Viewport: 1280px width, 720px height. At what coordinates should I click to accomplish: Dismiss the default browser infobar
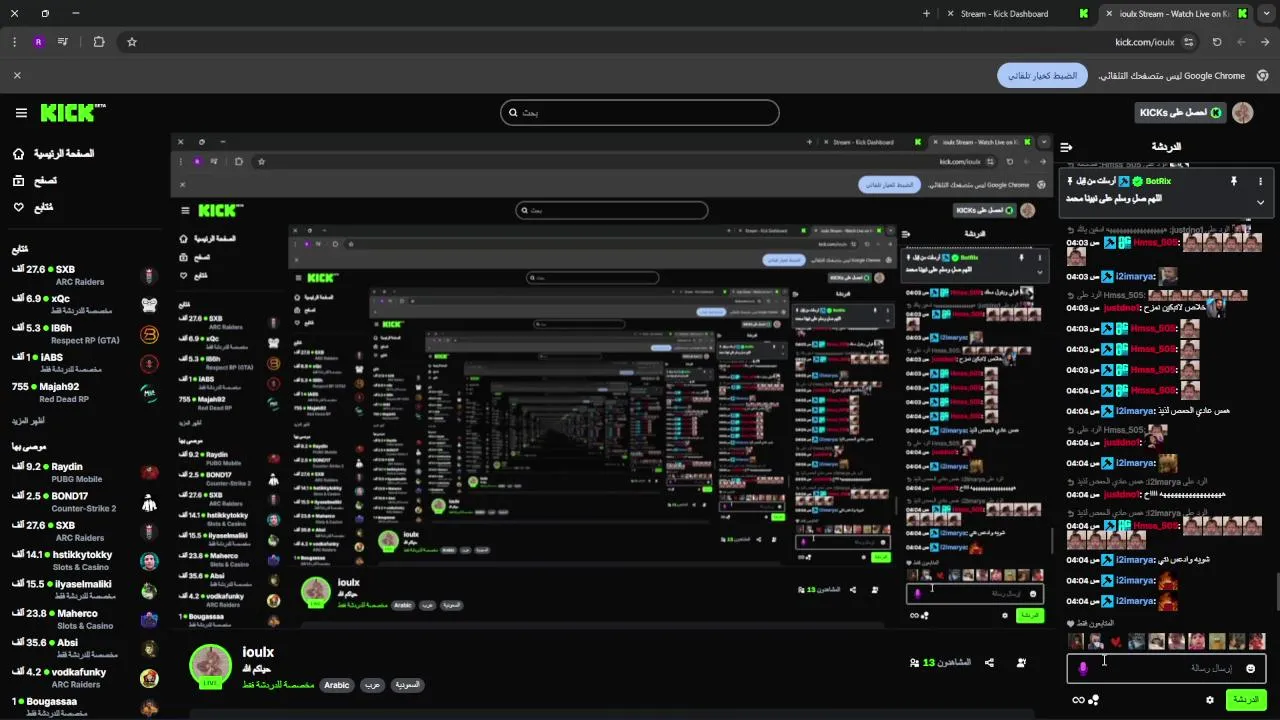pyautogui.click(x=17, y=75)
